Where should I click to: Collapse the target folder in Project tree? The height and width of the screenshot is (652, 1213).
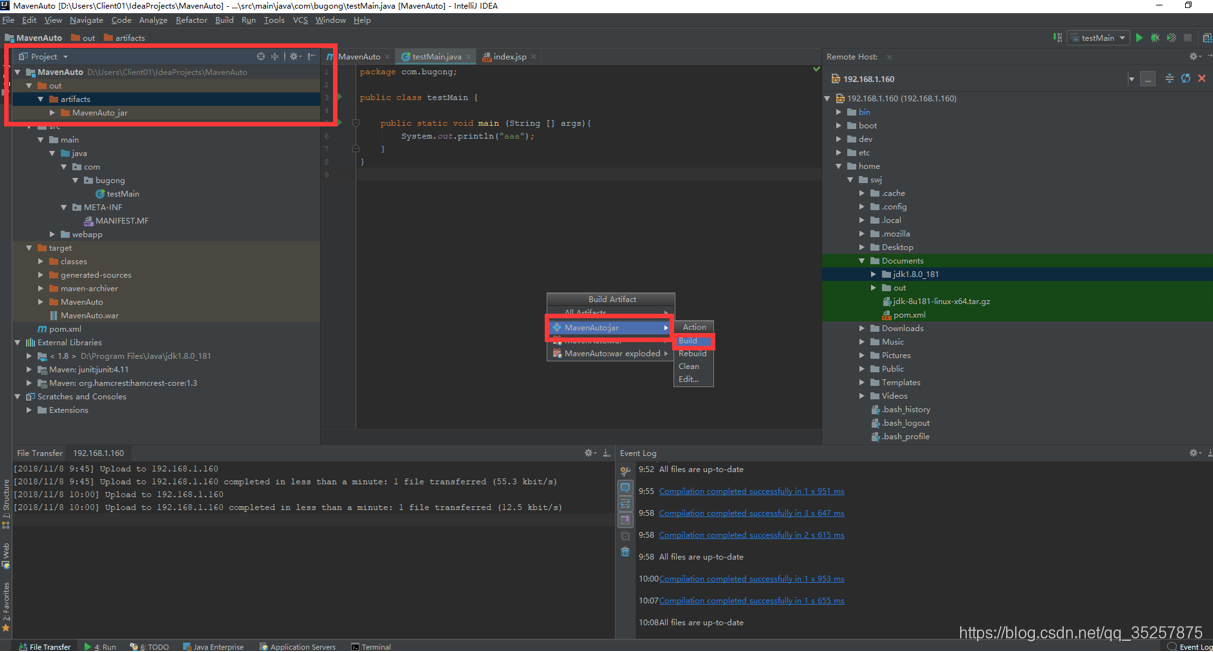[x=29, y=248]
